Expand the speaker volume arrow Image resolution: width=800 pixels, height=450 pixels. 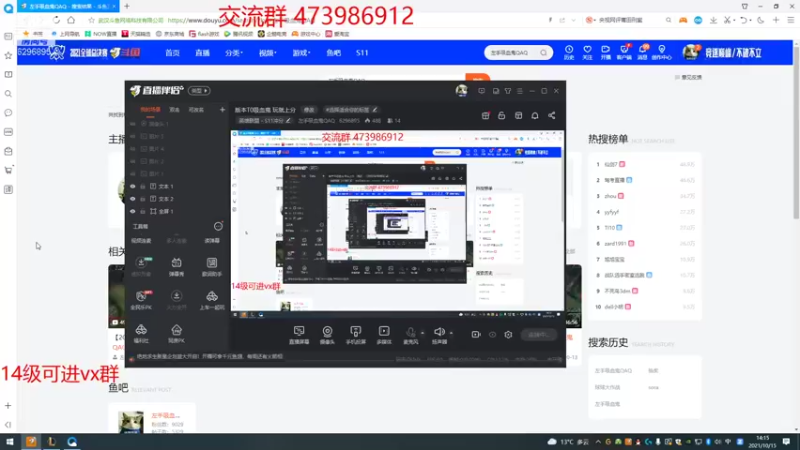(x=451, y=333)
